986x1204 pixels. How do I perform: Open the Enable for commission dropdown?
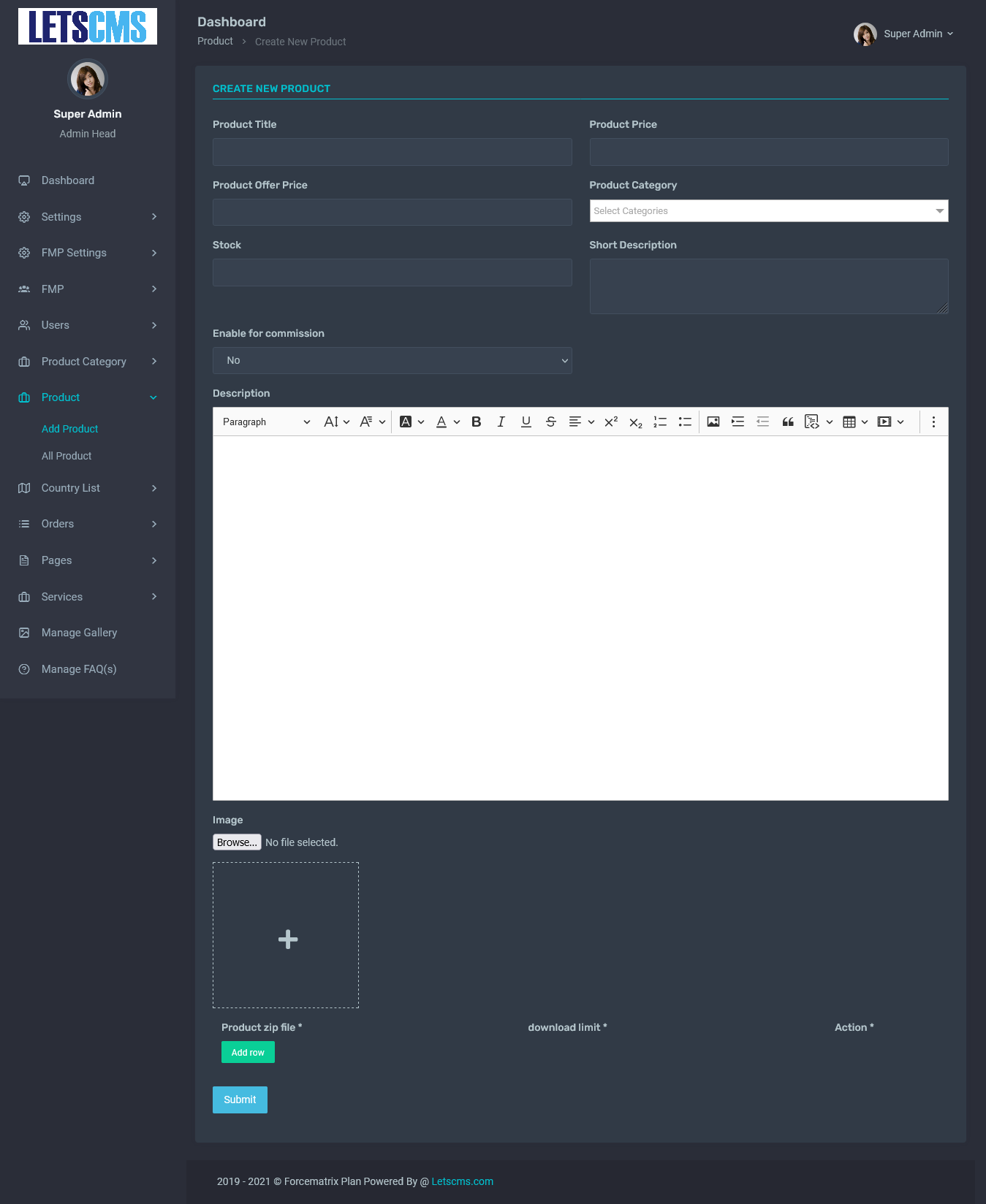(392, 361)
